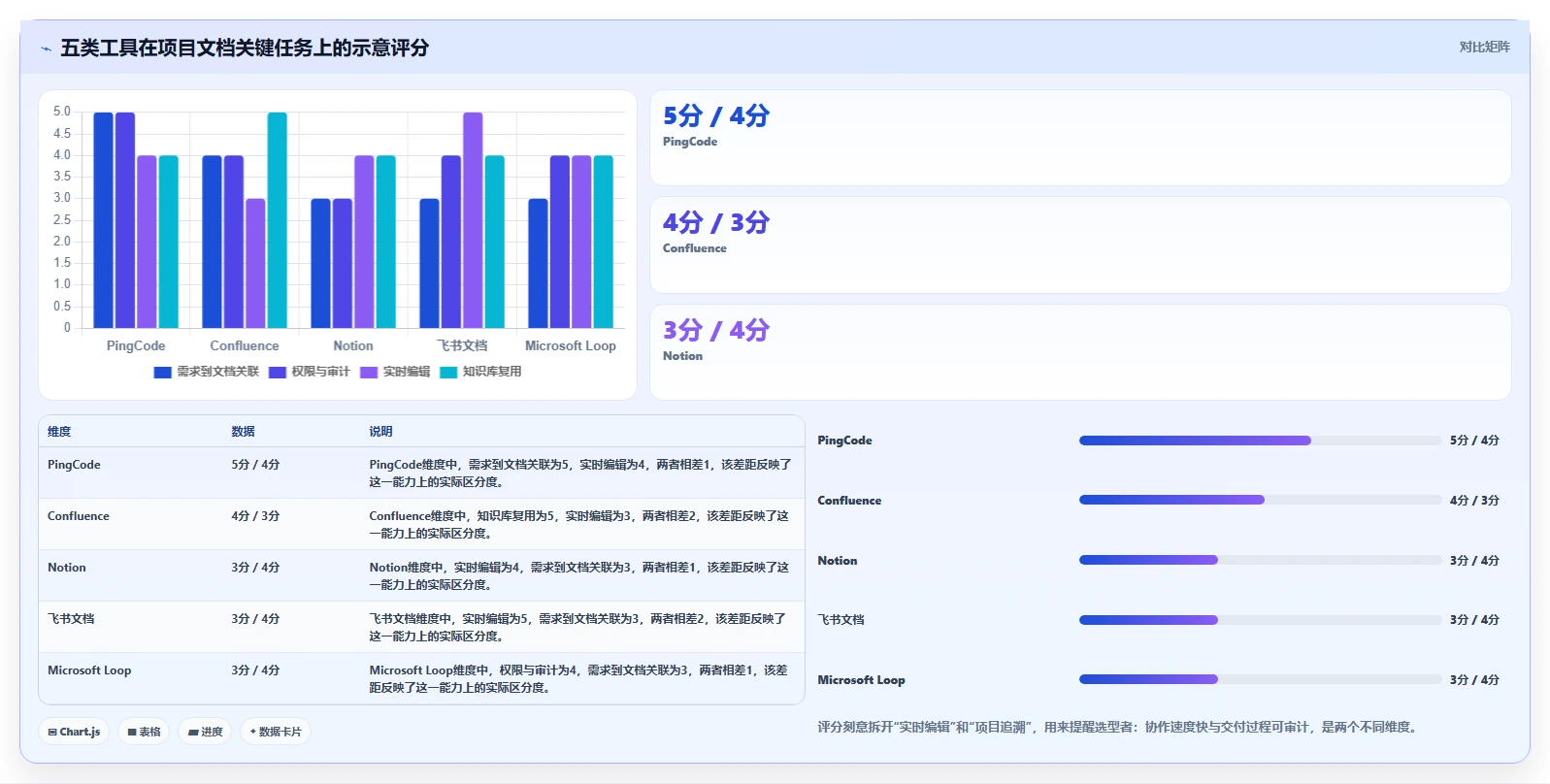
Task: Click the 飞书文档 progress bar
Action: coord(1260,620)
